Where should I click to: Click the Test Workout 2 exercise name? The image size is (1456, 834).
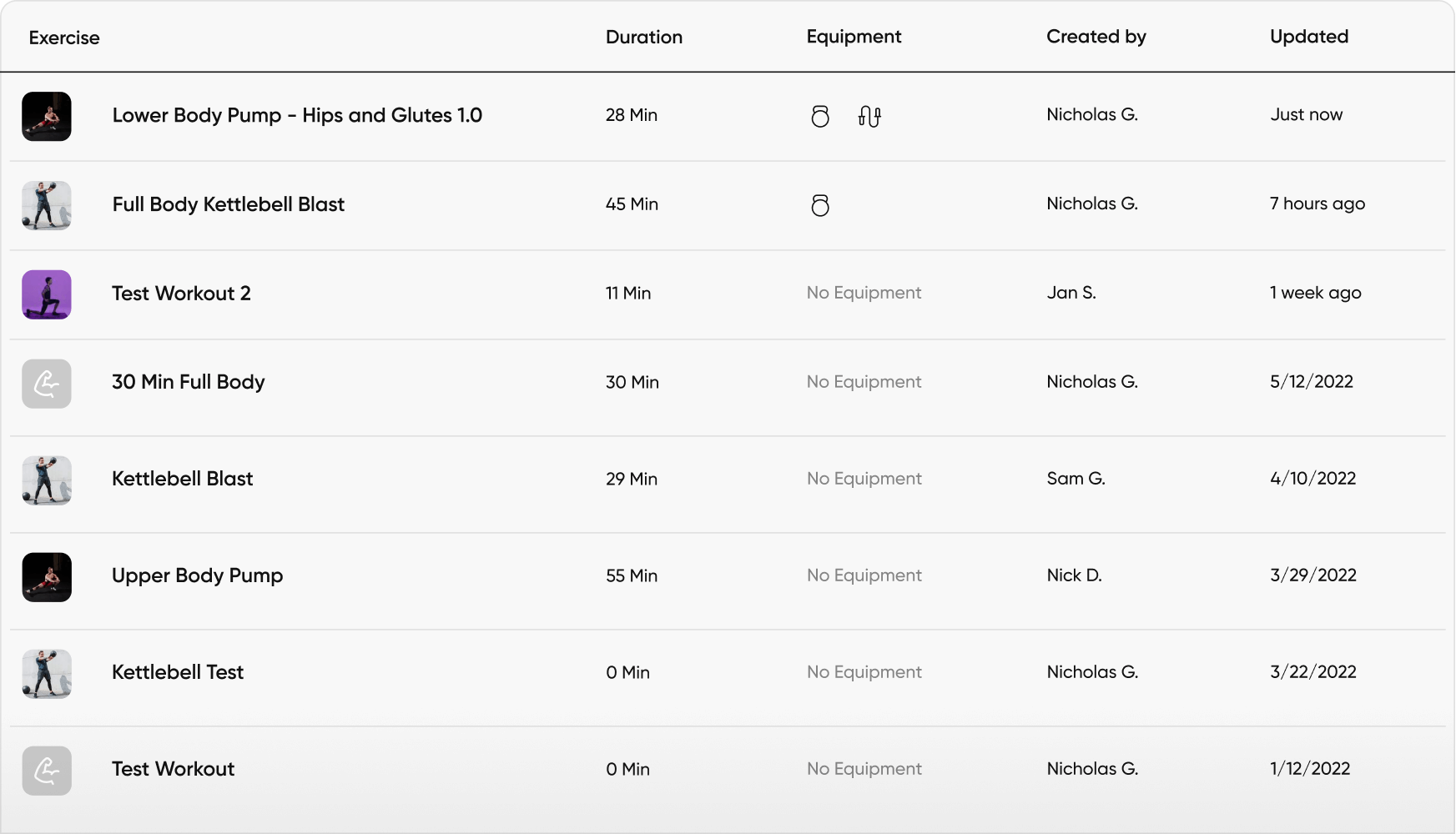point(181,294)
